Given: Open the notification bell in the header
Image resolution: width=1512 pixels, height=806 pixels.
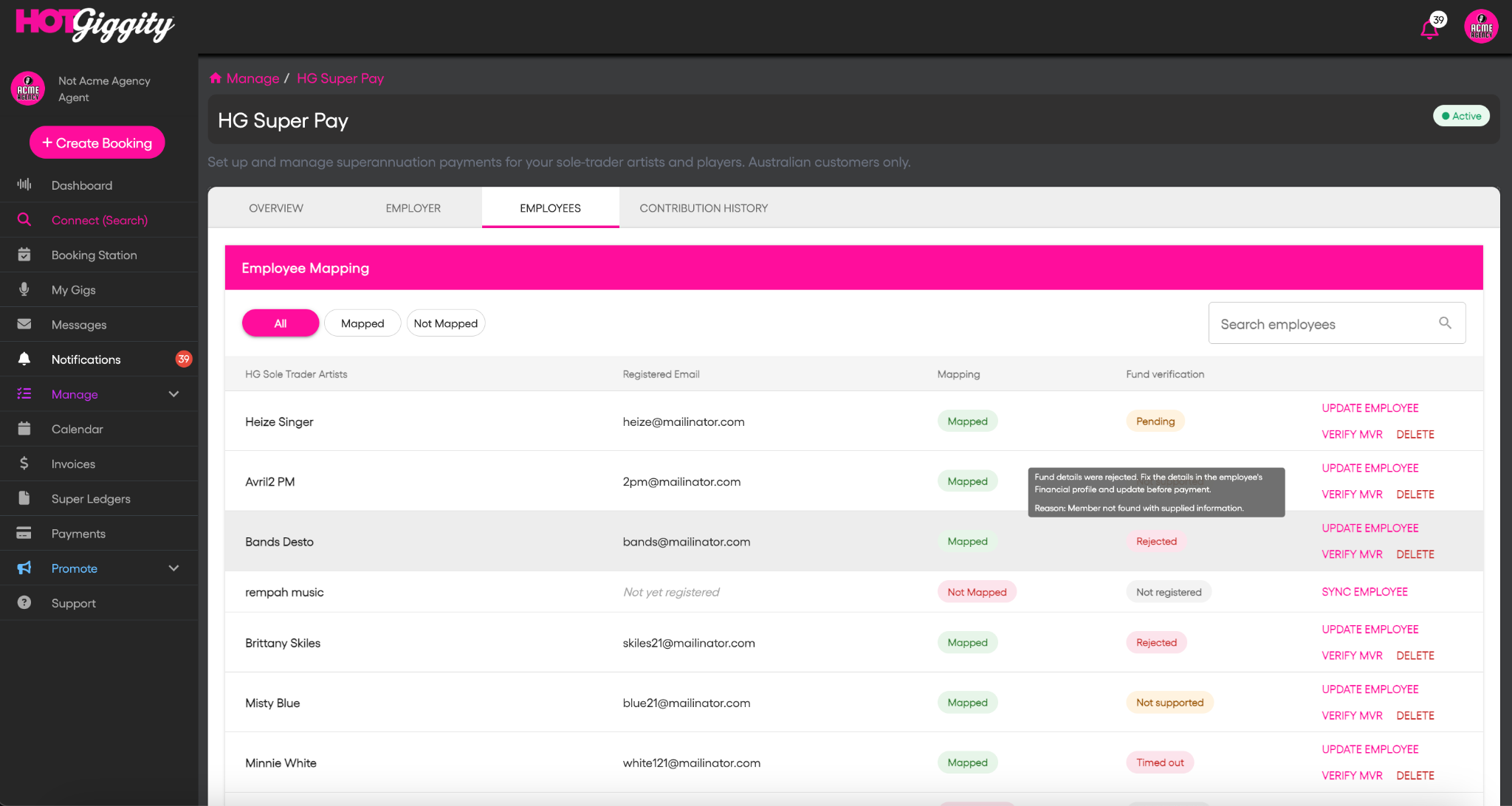Looking at the screenshot, I should click(x=1430, y=30).
